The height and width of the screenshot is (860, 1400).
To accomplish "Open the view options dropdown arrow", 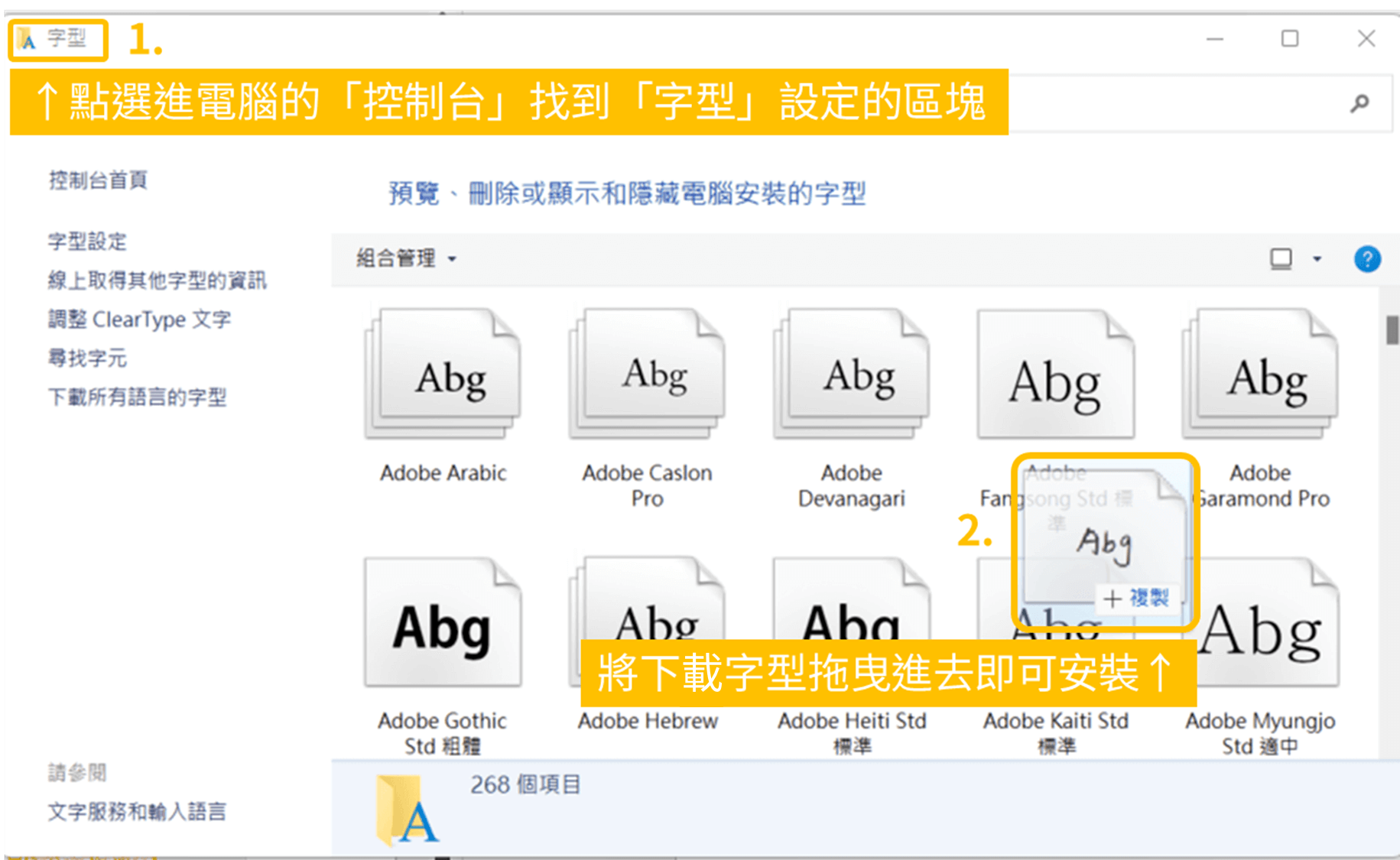I will pos(1317,259).
